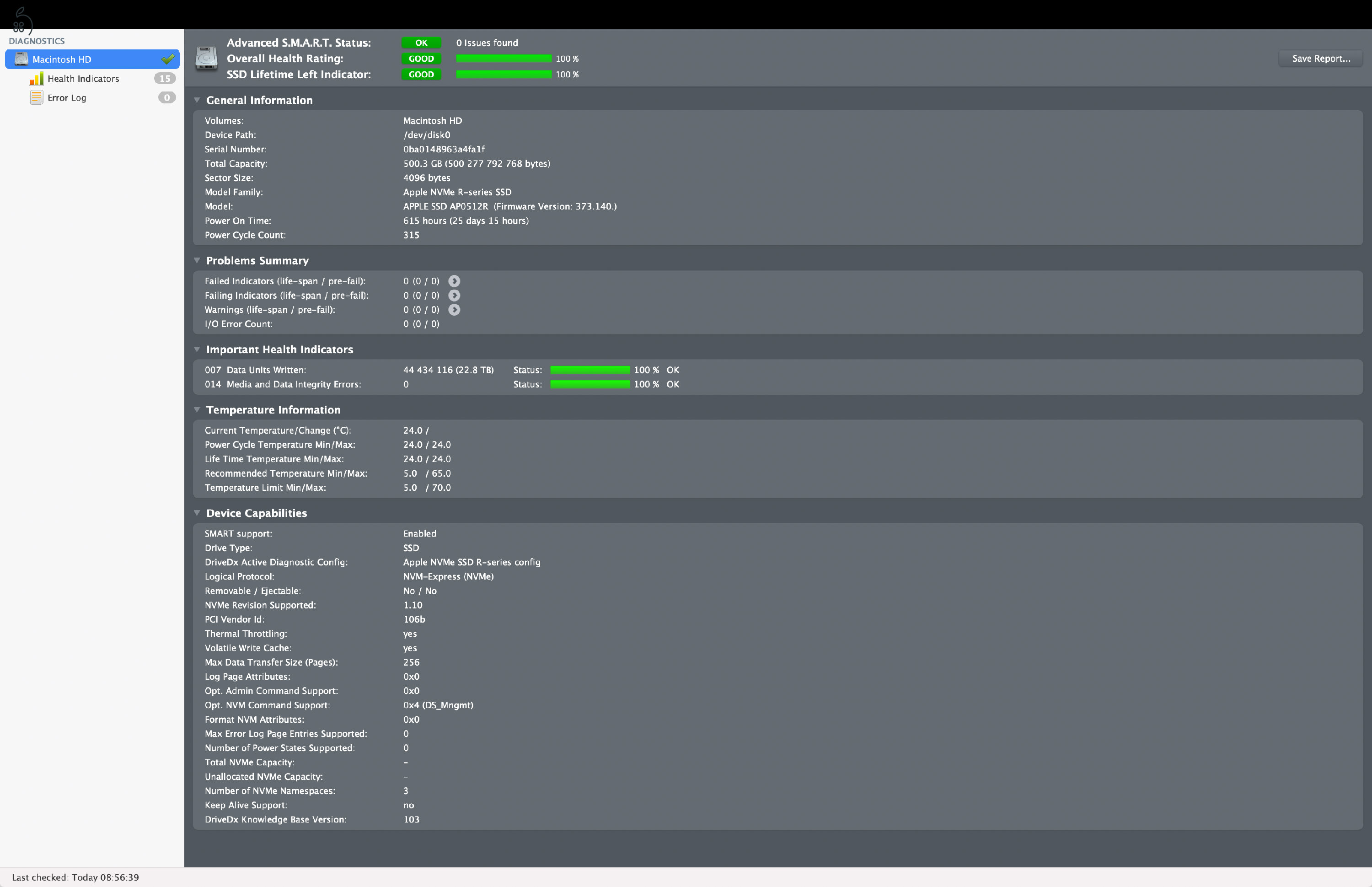The image size is (1372, 887).
Task: Open Warnings details arrow
Action: pos(454,310)
